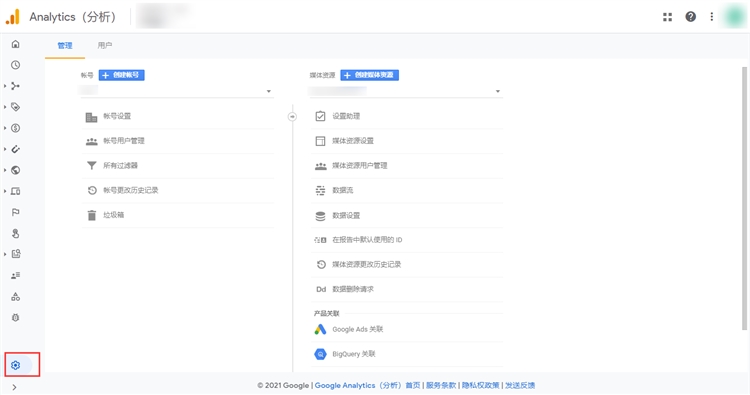
Task: Open 媒体资源设置
Action: click(407, 141)
